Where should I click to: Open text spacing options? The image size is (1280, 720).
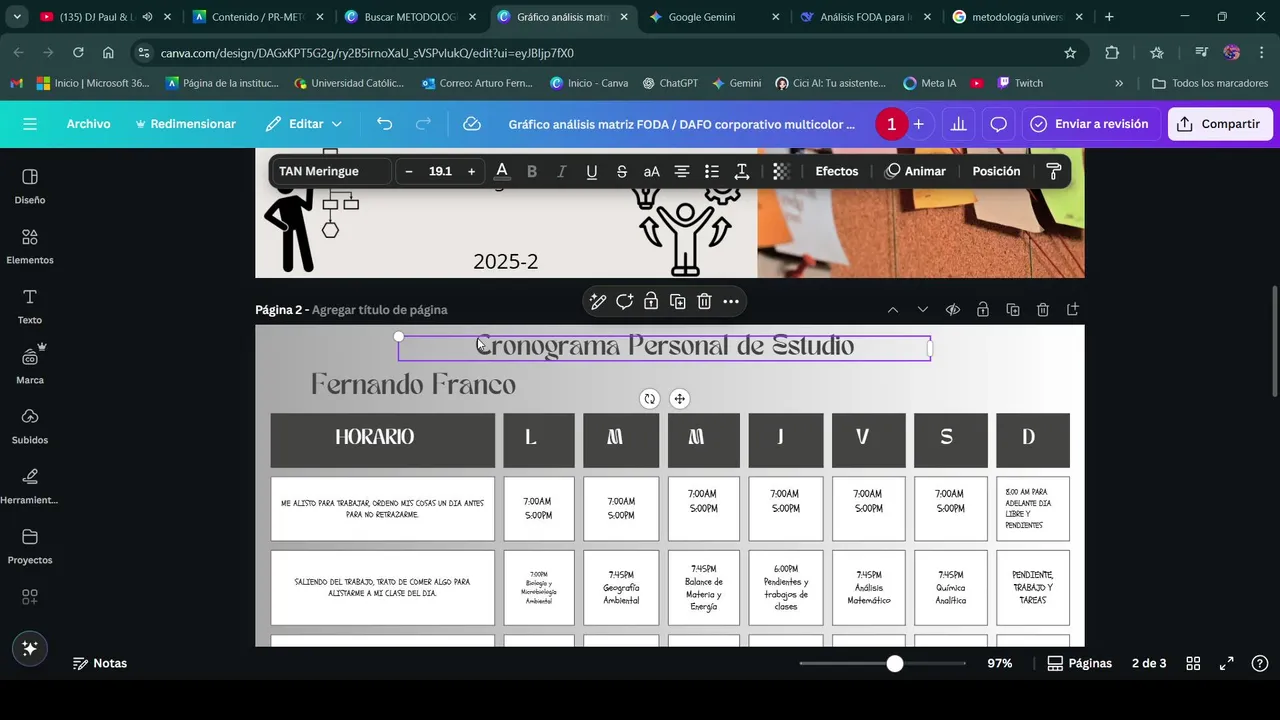click(742, 171)
